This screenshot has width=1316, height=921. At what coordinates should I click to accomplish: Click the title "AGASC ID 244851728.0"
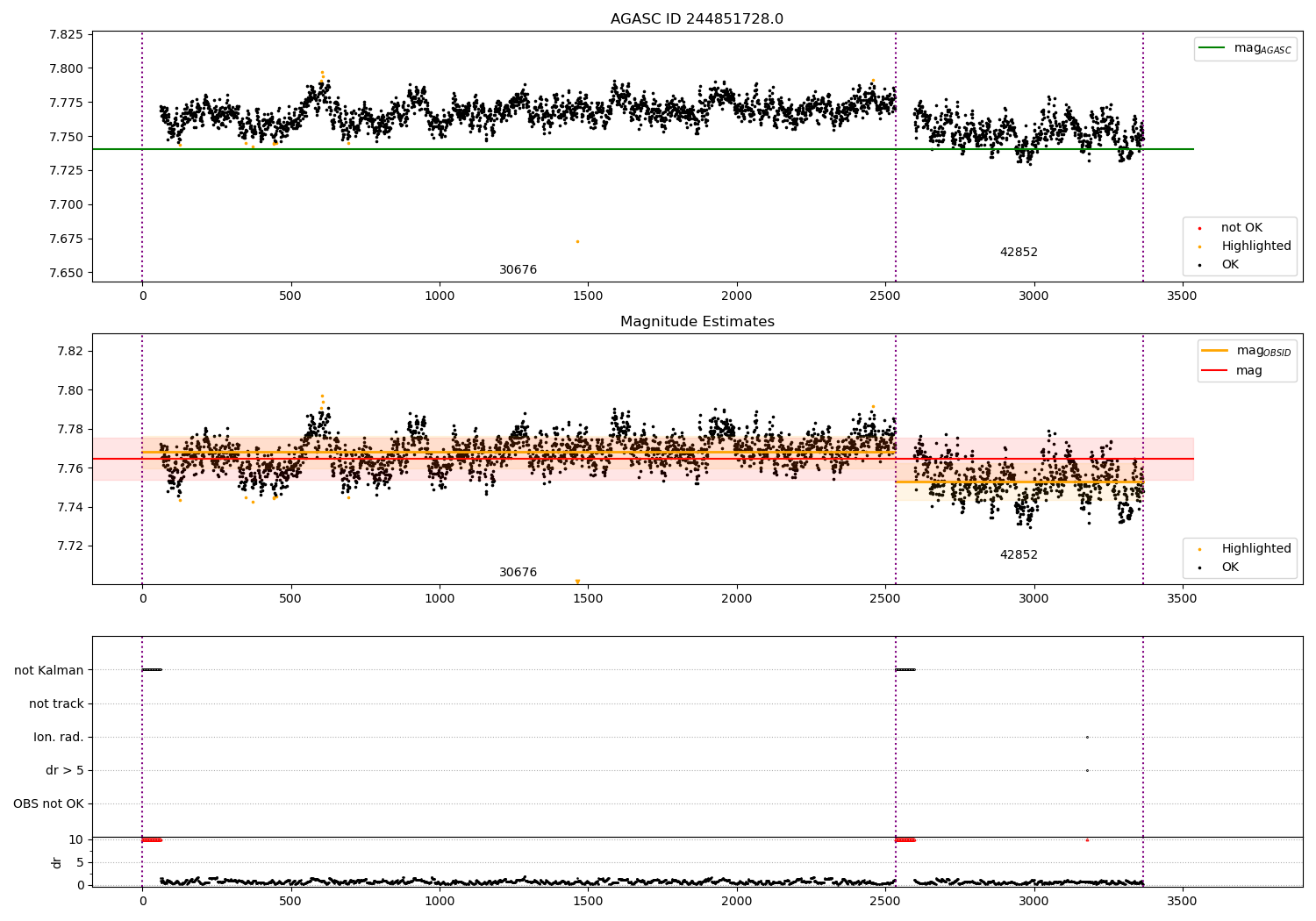click(697, 19)
